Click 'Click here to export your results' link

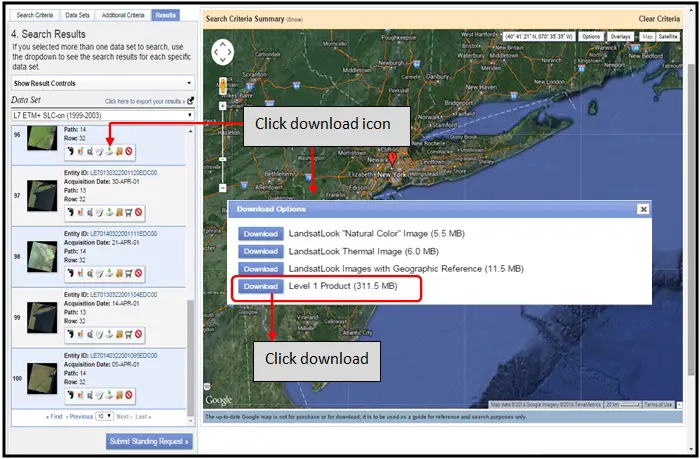[x=145, y=101]
